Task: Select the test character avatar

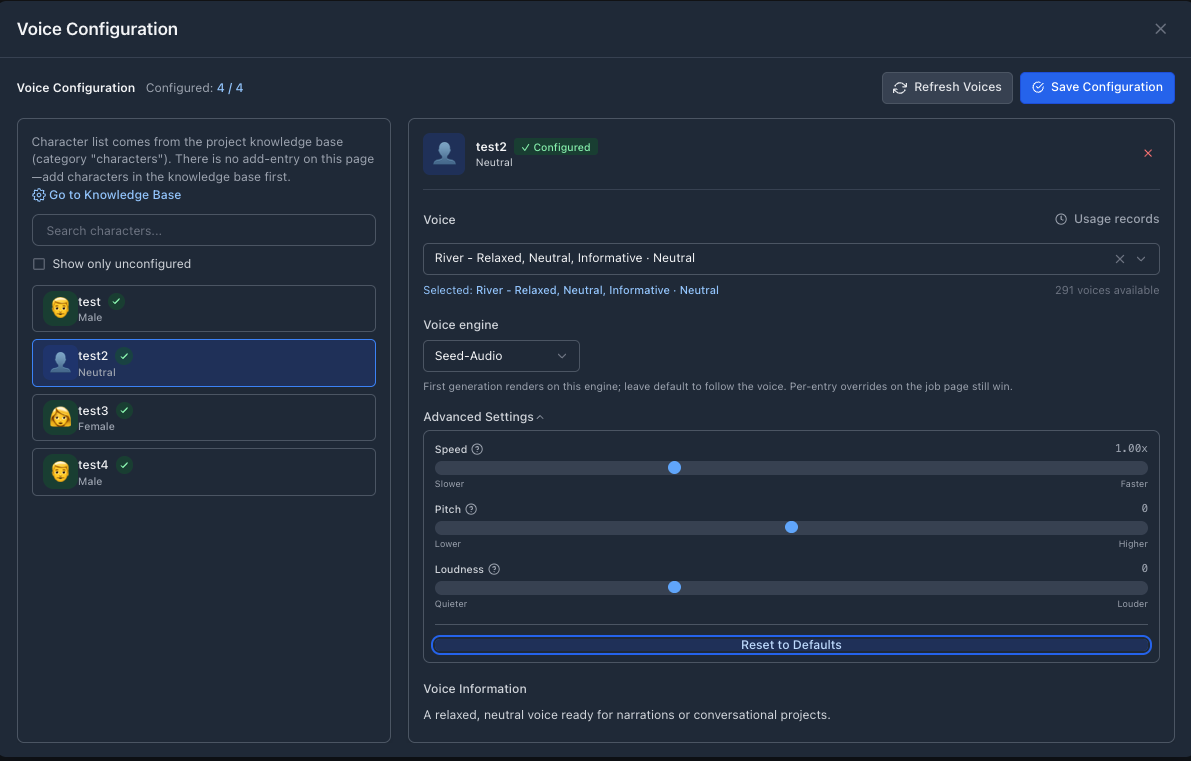Action: pos(60,308)
